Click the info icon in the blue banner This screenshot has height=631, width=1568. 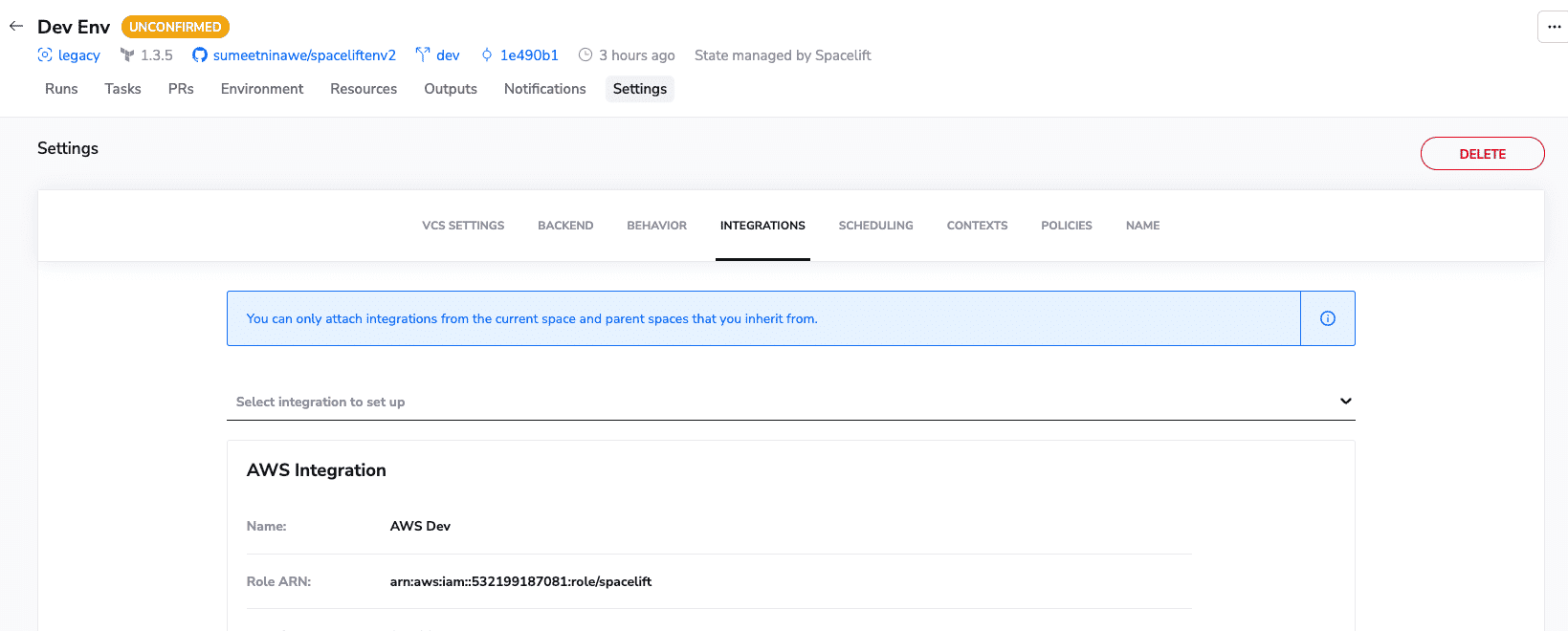(x=1328, y=318)
